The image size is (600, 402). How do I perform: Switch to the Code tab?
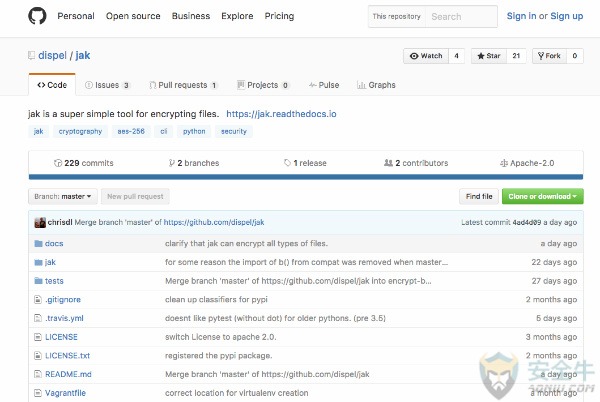point(52,85)
